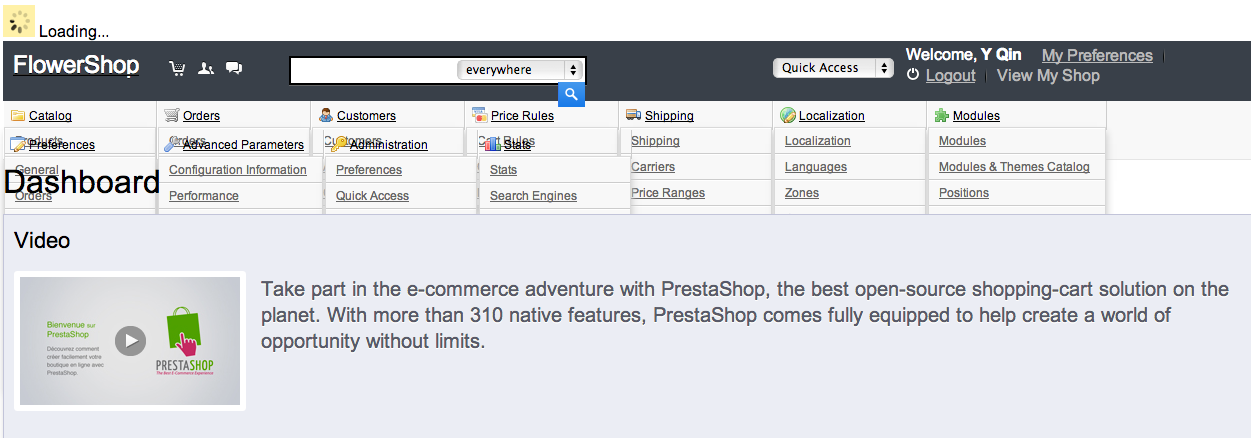Click the truck icon beside Shipping
1251x438 pixels.
tap(633, 115)
